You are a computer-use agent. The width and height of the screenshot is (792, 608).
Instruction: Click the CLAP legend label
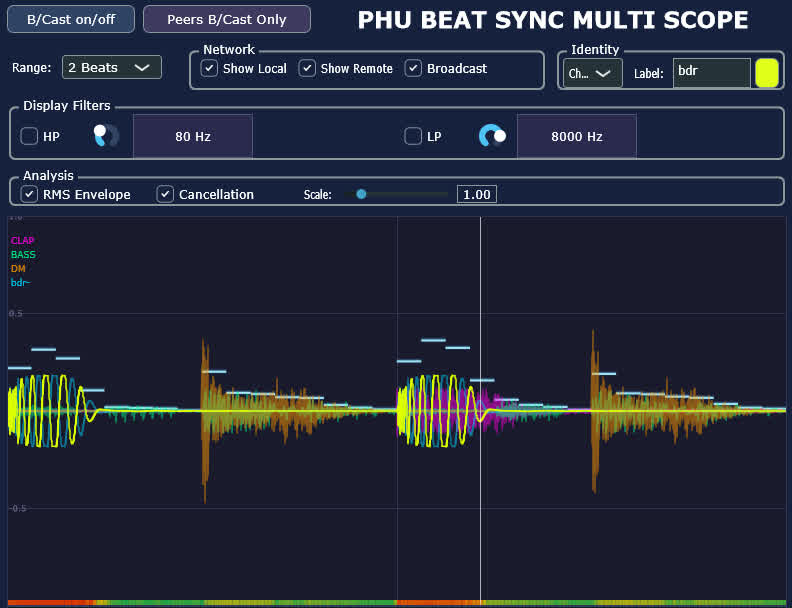(x=22, y=240)
